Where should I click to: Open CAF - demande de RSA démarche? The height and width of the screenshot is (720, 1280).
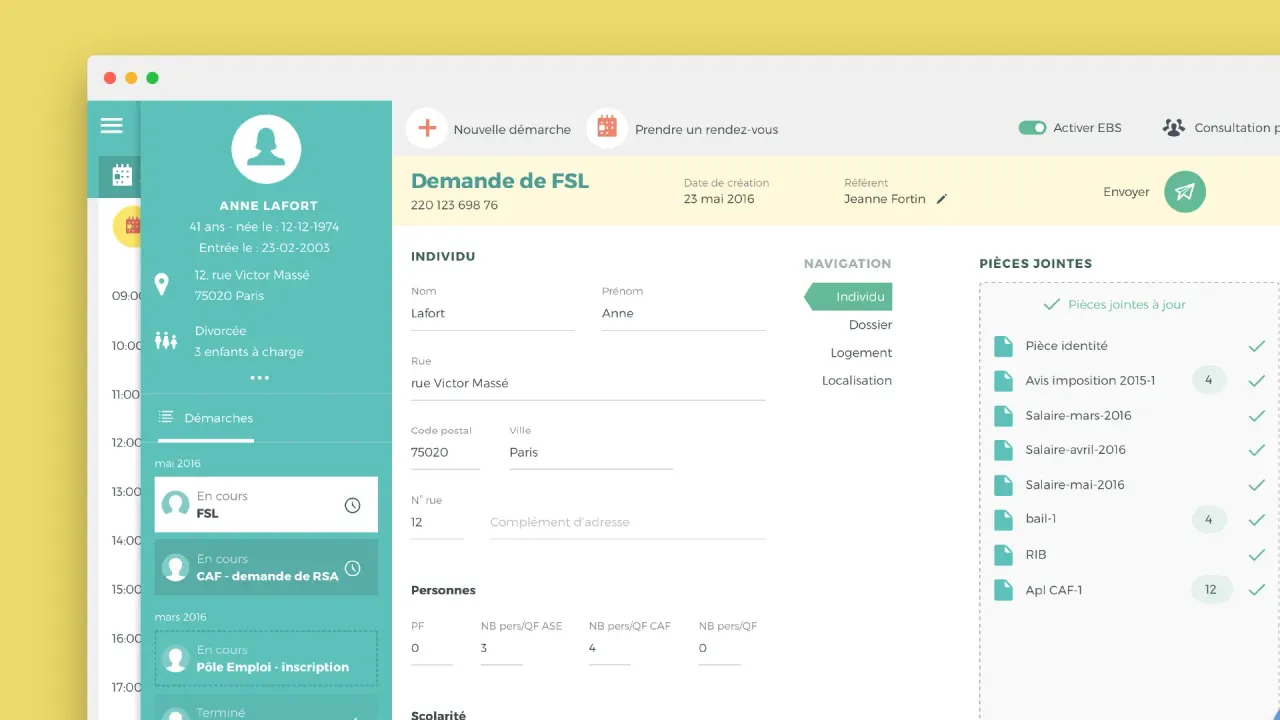click(266, 568)
